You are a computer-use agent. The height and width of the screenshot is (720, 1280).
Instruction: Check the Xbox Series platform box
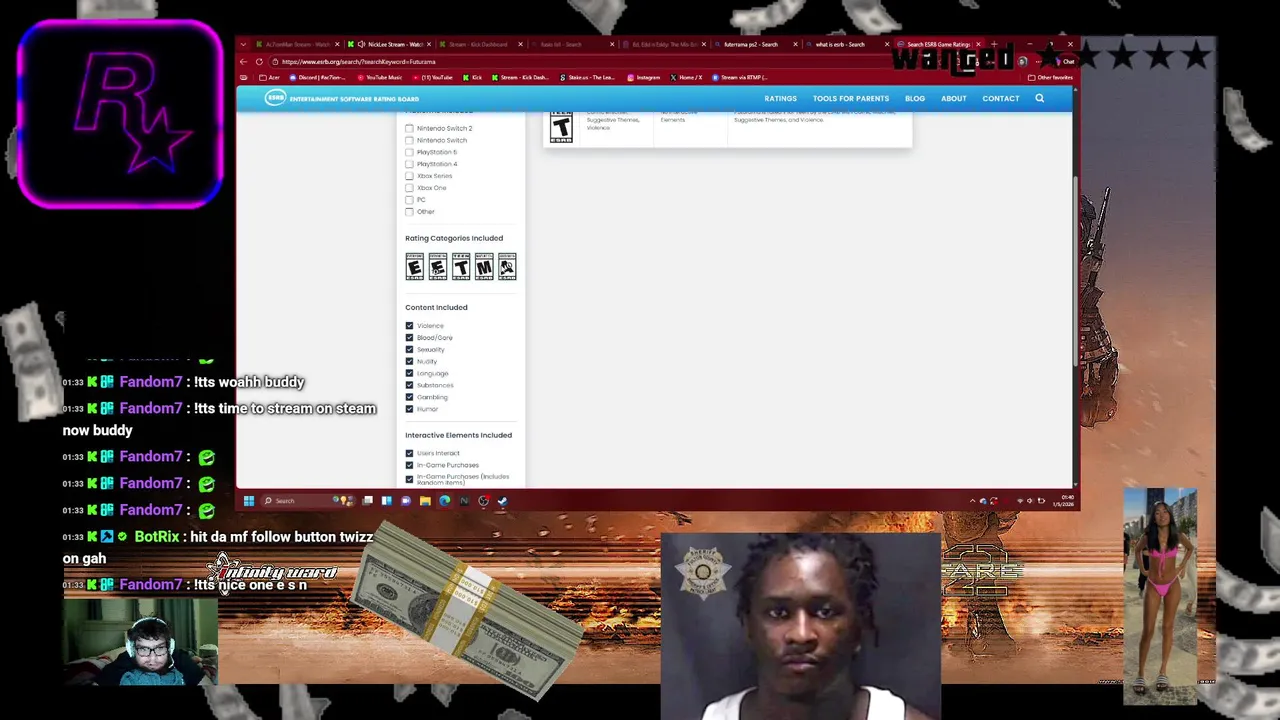tap(409, 176)
